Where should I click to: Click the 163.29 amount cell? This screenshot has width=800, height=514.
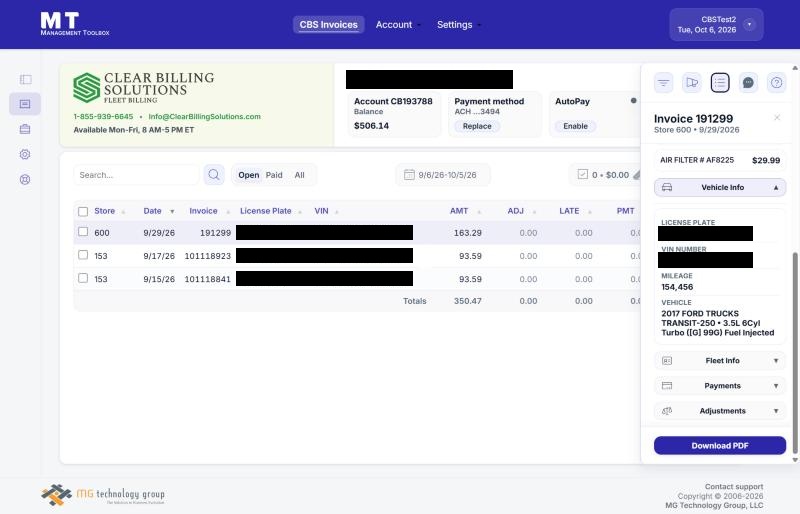coord(468,233)
